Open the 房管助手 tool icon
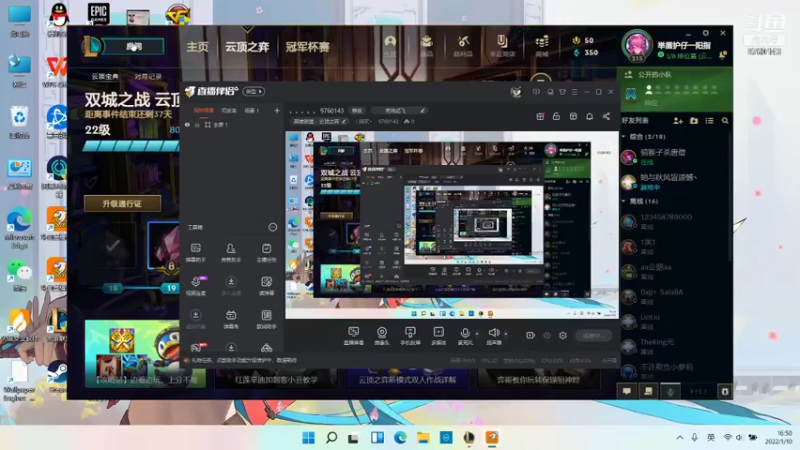800x450 pixels. pyautogui.click(x=231, y=252)
